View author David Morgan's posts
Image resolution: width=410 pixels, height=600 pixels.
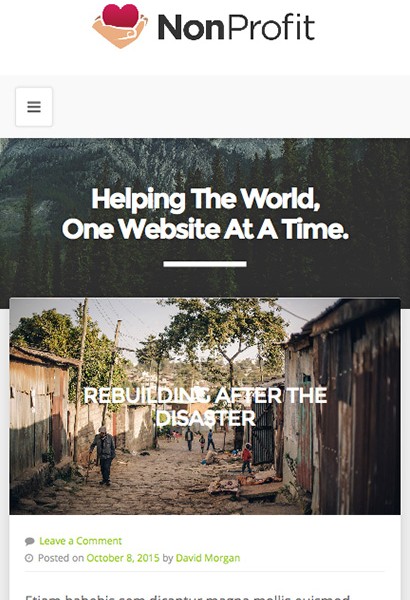pyautogui.click(x=207, y=558)
